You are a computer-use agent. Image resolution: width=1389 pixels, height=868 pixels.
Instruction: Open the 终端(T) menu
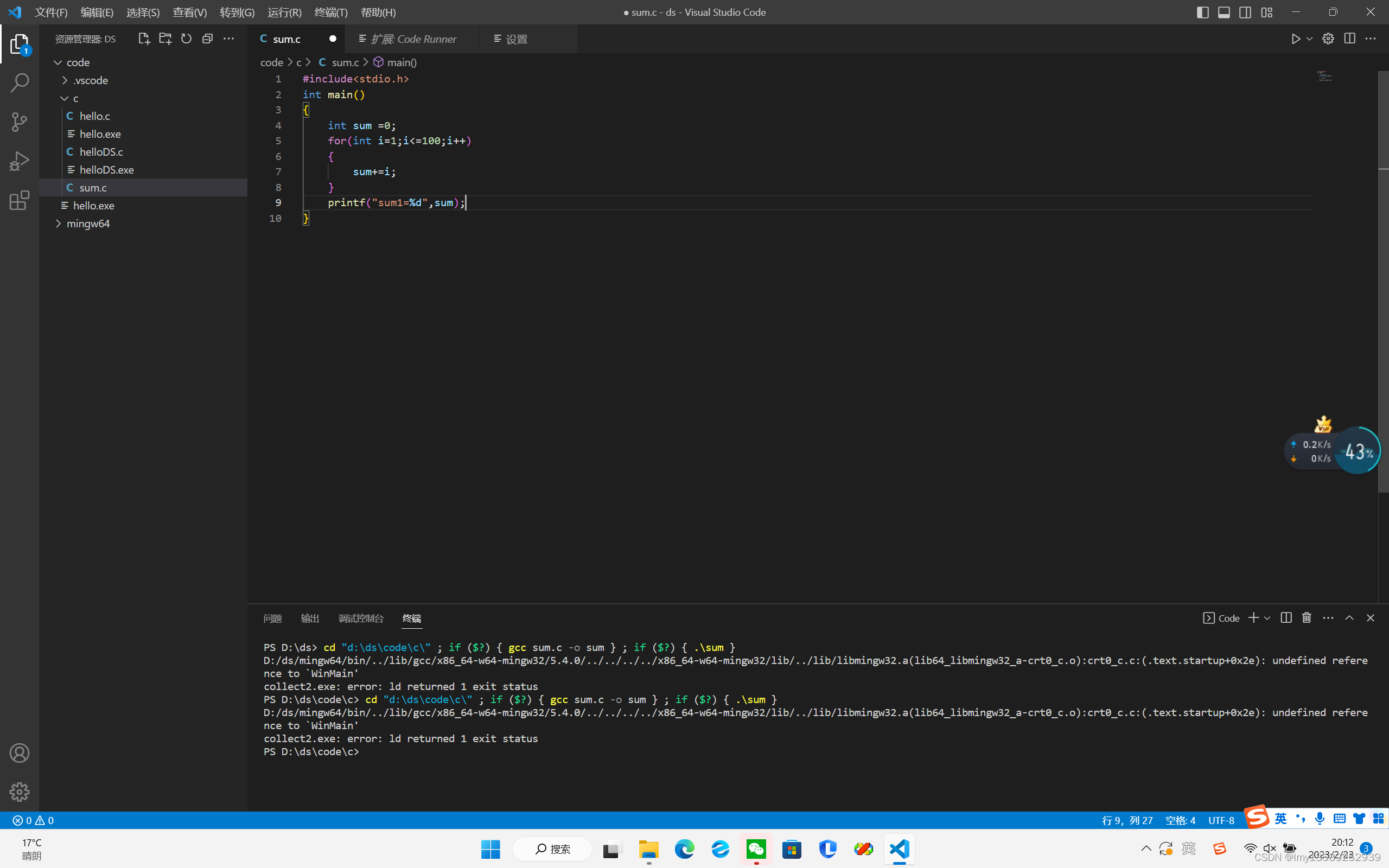click(x=331, y=12)
